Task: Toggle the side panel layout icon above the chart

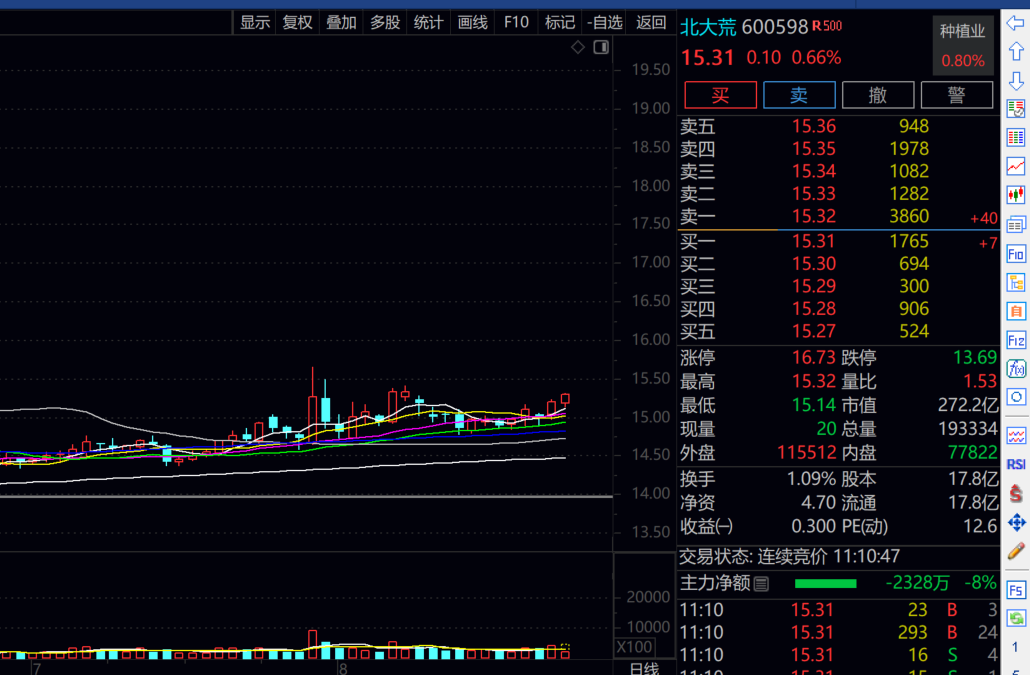Action: (x=601, y=47)
